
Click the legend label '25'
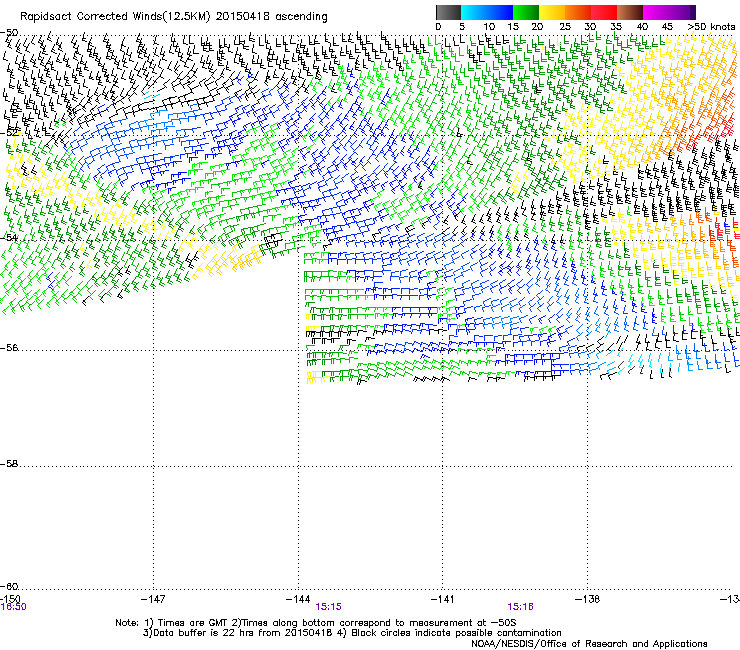564,27
